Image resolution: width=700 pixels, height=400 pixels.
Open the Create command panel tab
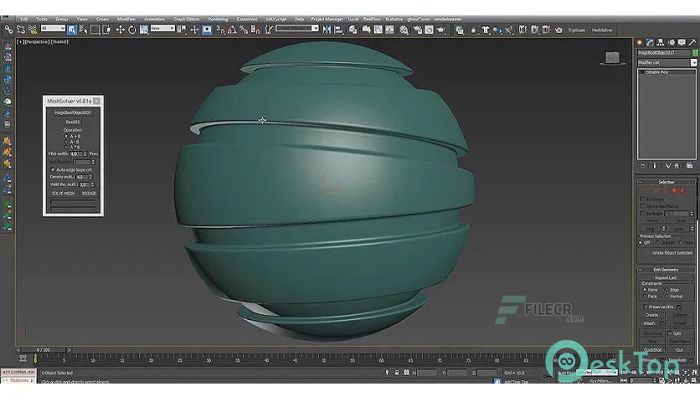[x=640, y=42]
